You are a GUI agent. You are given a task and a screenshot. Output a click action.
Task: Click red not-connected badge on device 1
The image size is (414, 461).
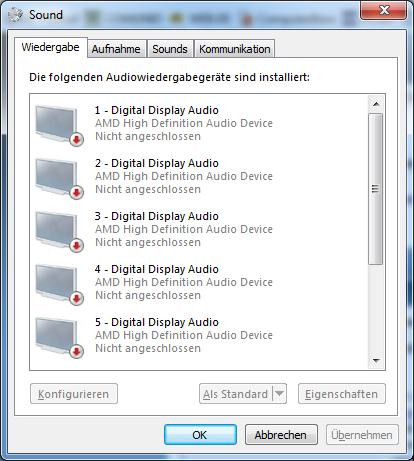tap(77, 139)
